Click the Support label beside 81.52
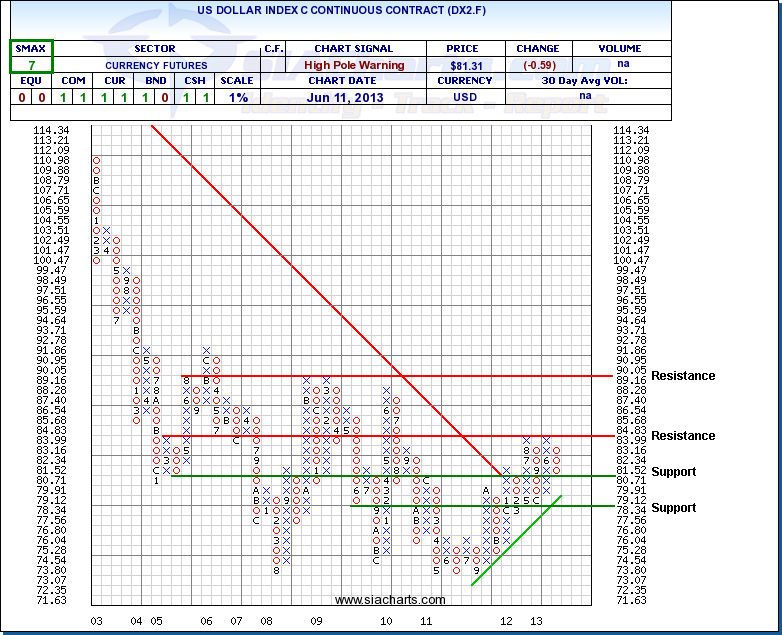This screenshot has height=635, width=782. pyautogui.click(x=673, y=471)
